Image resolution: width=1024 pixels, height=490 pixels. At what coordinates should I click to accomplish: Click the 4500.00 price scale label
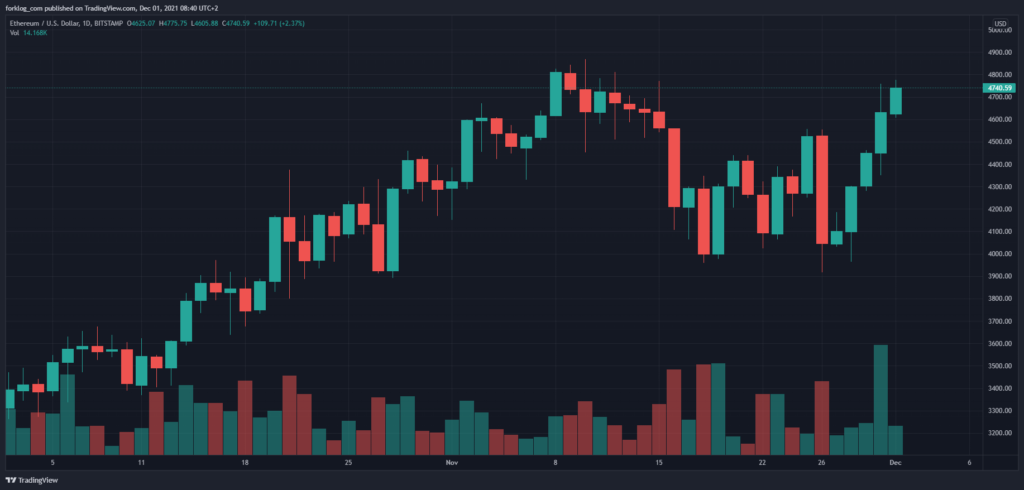click(x=999, y=142)
